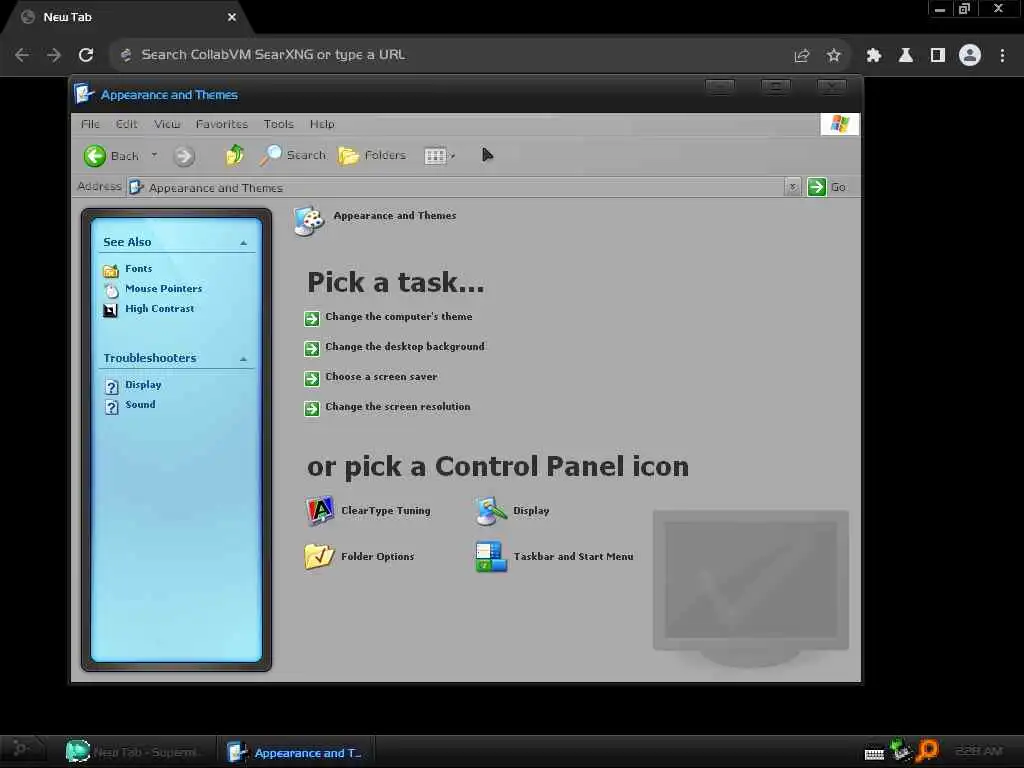Open the Mouse Pointers link
The image size is (1024, 768).
(163, 289)
